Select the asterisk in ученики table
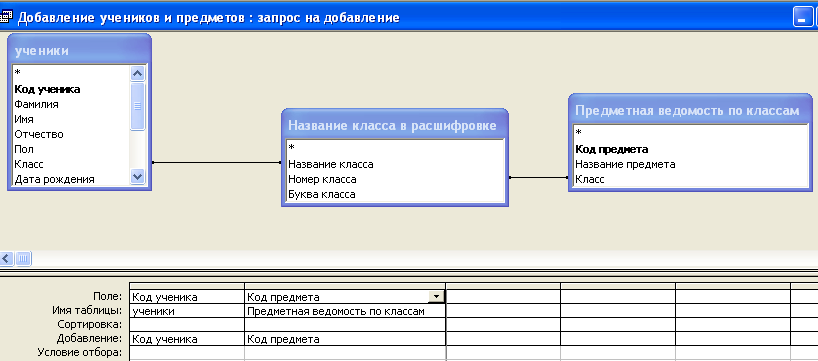The image size is (818, 361). point(18,73)
